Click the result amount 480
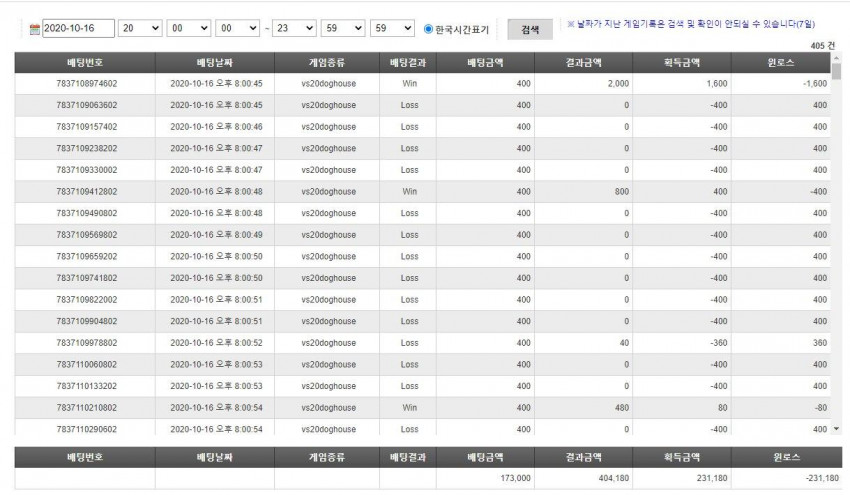Screen dimensions: 850x495 click(622, 408)
